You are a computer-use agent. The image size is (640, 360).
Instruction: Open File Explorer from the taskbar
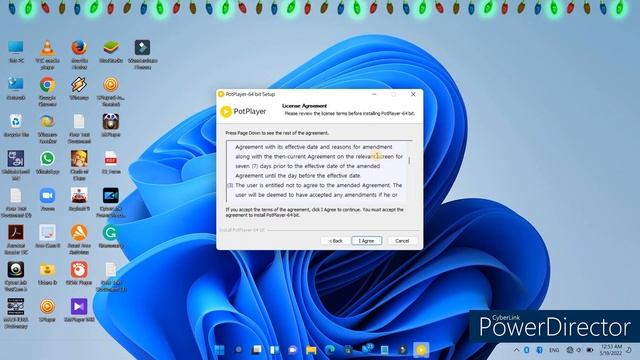311,350
